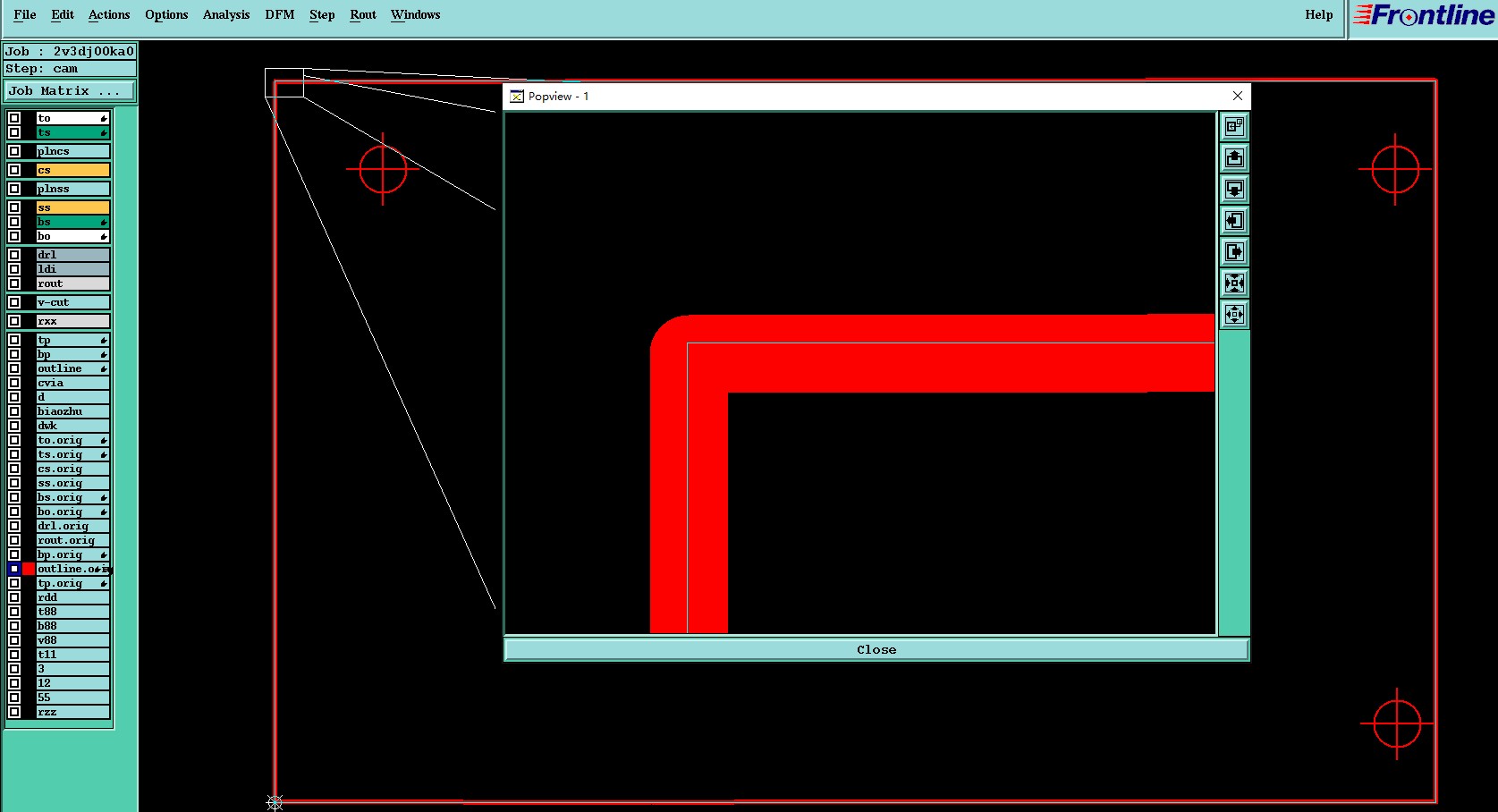Click the pointing-hand marker on the bs layer
This screenshot has width=1498, height=812.
coord(104,222)
